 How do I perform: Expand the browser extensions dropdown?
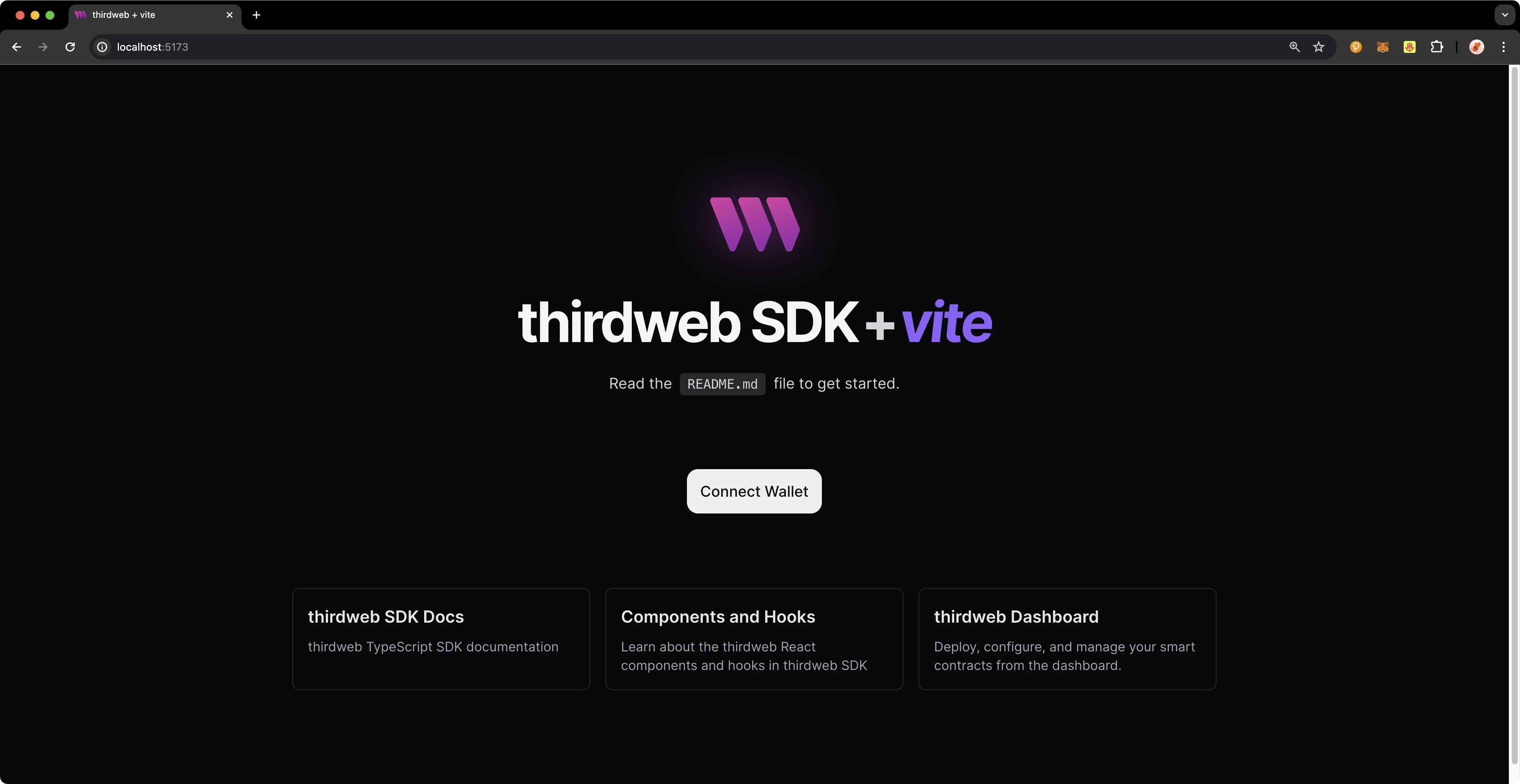click(1436, 46)
